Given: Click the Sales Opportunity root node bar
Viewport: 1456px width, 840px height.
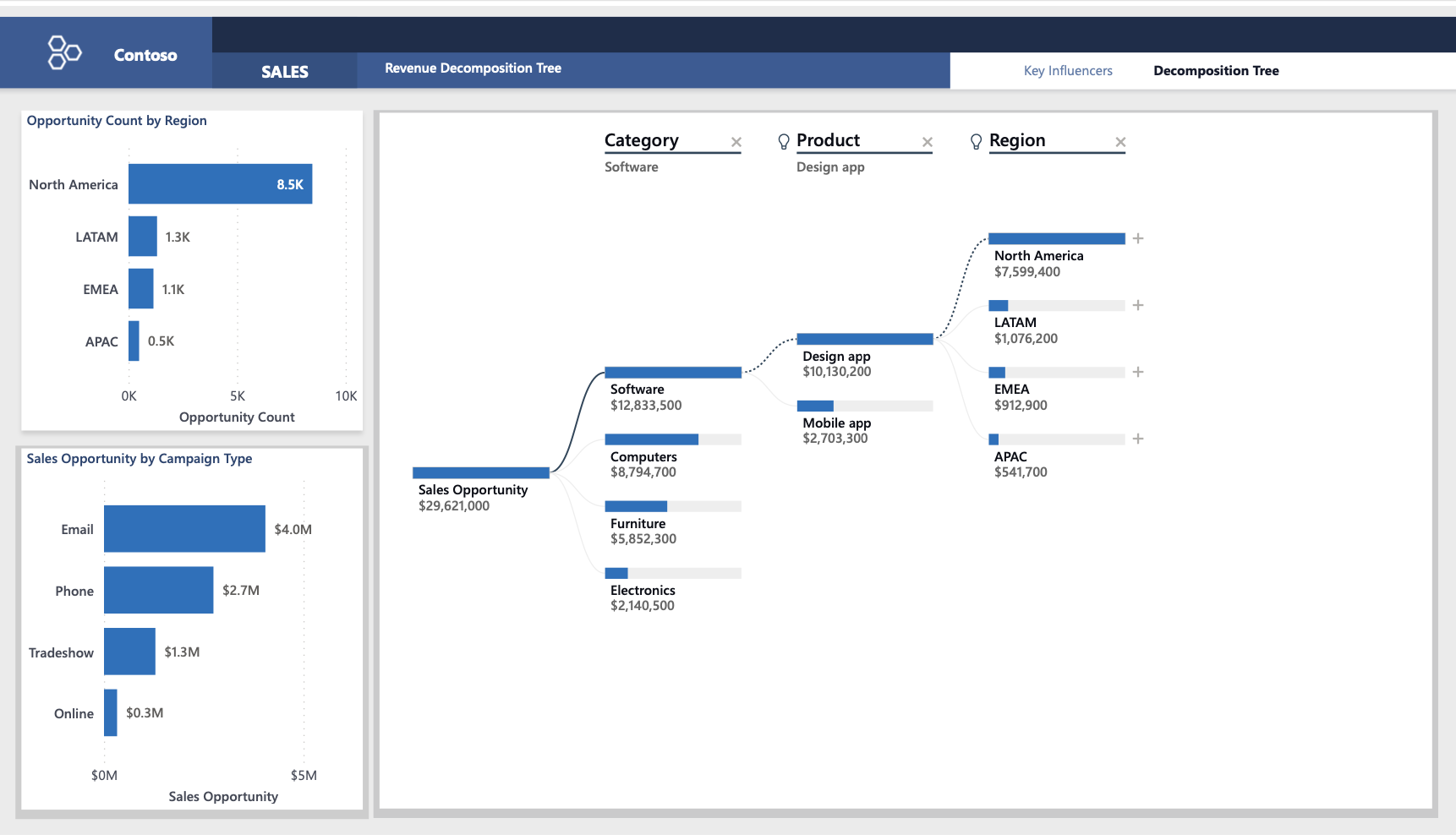Looking at the screenshot, I should pos(480,472).
